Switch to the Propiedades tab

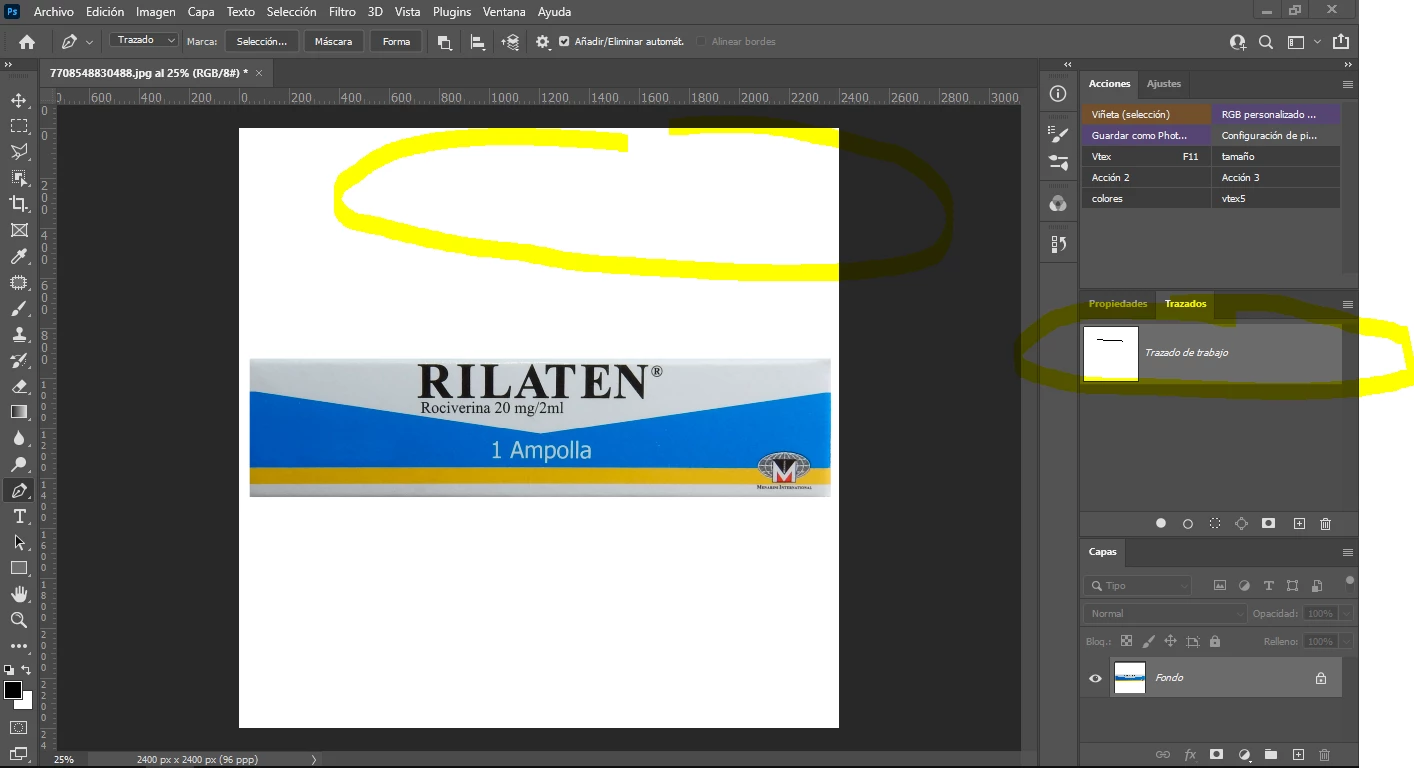(x=1118, y=304)
